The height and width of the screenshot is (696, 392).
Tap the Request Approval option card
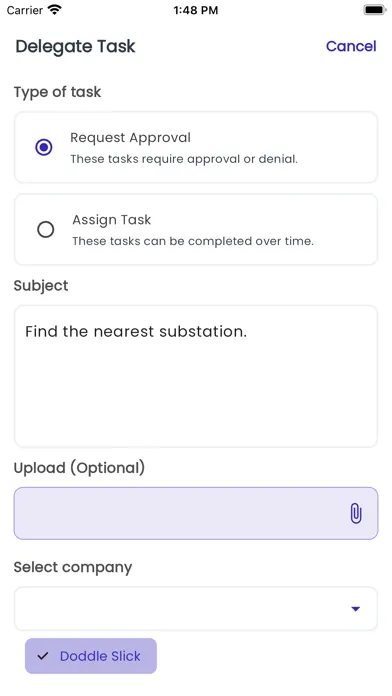196,147
